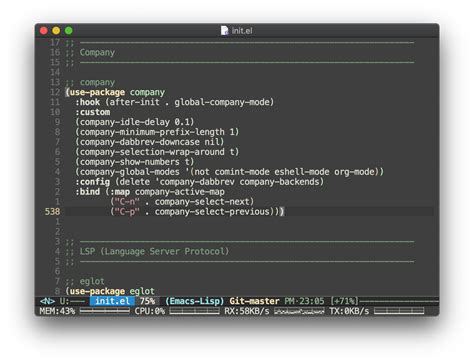Click company-dabbrev-downcase nil line
The width and height of the screenshot is (474, 362).
coord(150,142)
